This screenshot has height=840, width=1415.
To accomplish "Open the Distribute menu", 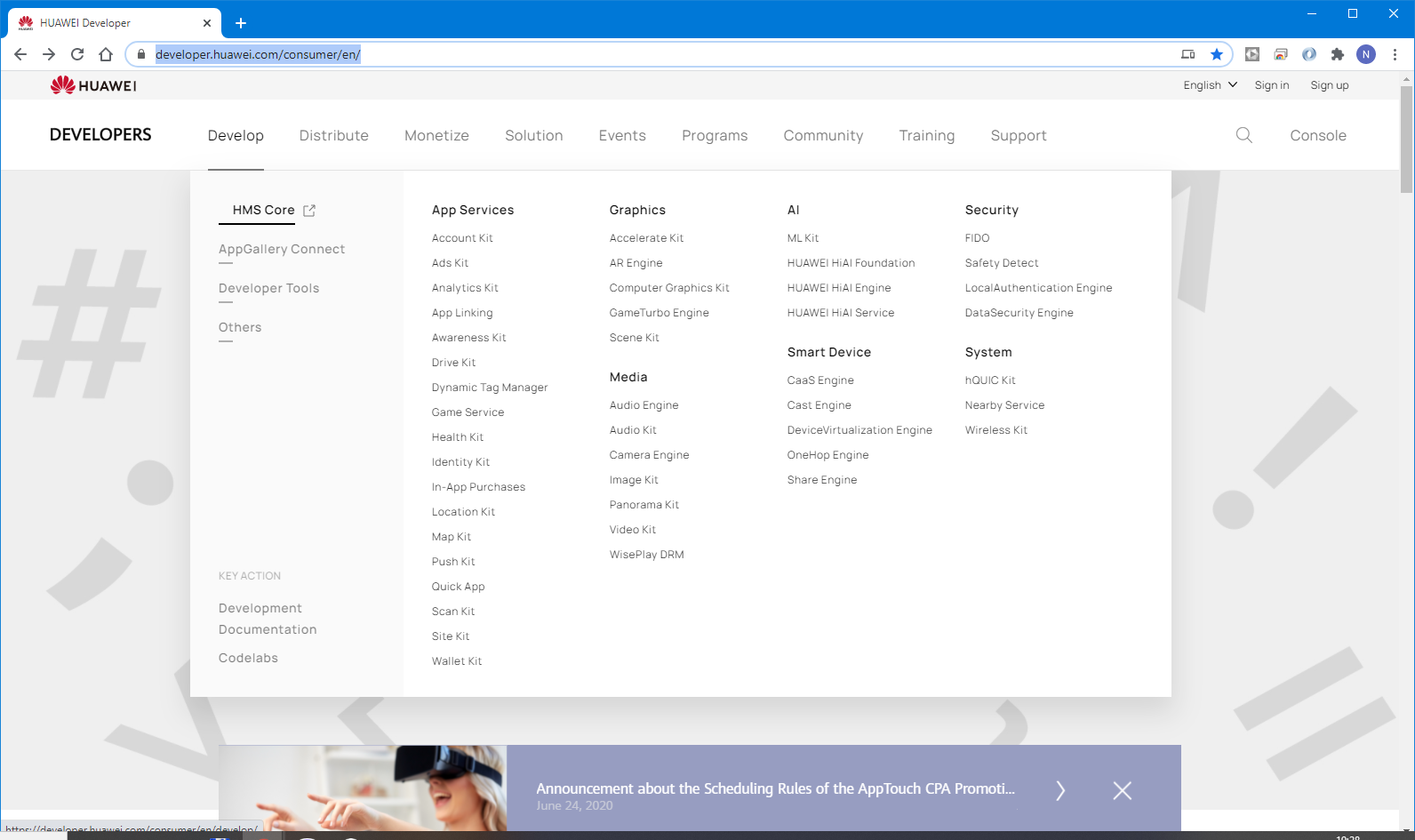I will pos(334,135).
